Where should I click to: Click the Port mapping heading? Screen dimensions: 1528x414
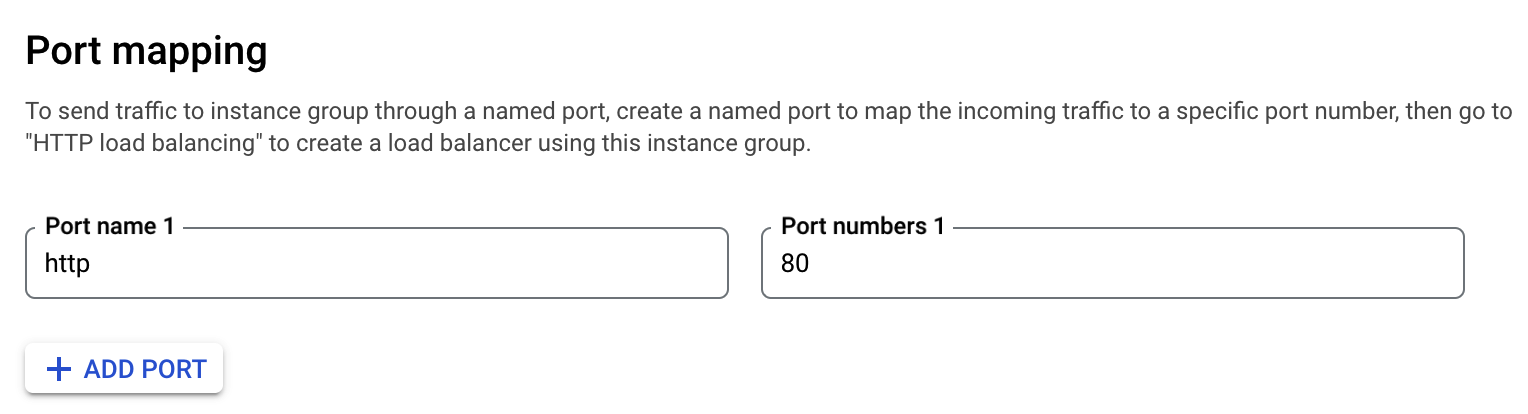146,51
